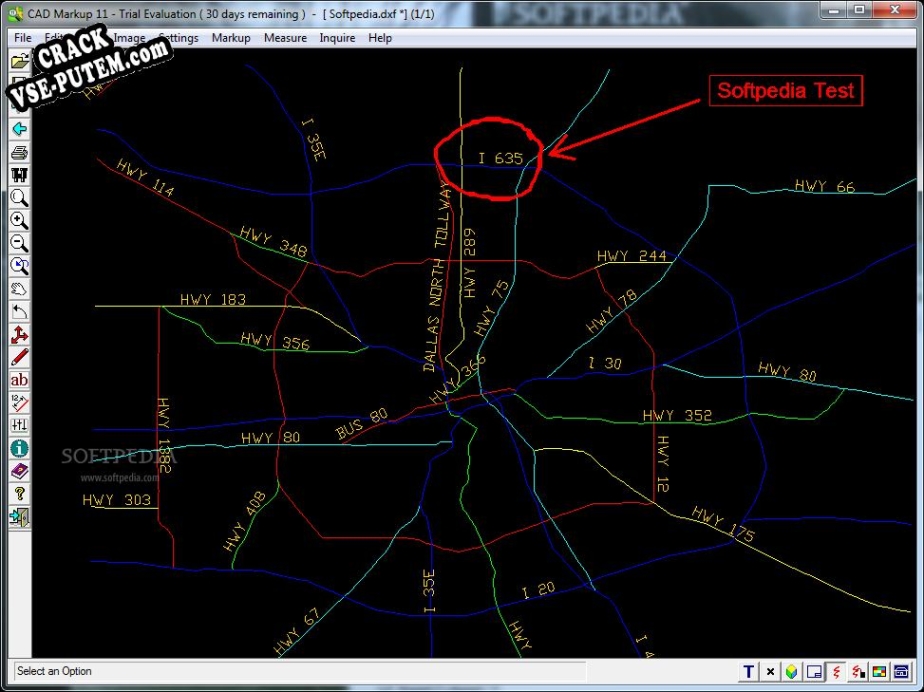Click the 'HWY 175' map label
Image resolution: width=924 pixels, height=692 pixels.
pyautogui.click(x=722, y=523)
